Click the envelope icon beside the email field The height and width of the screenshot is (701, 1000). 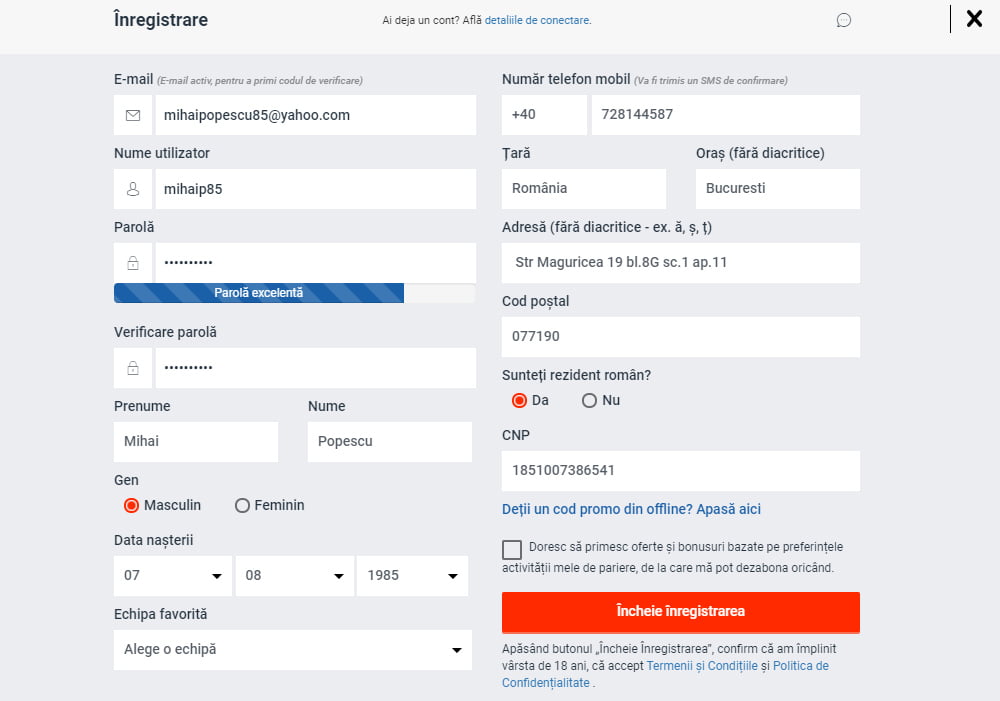click(133, 115)
